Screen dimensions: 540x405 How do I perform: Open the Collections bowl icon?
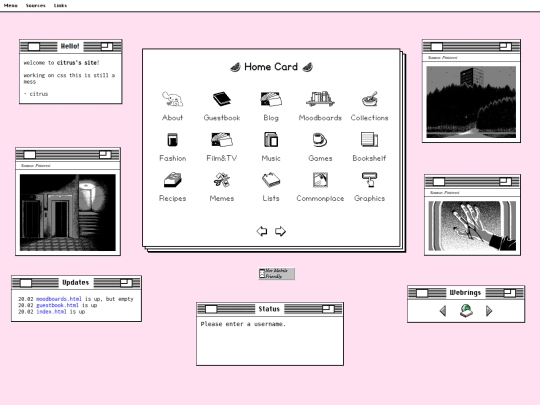click(x=370, y=99)
